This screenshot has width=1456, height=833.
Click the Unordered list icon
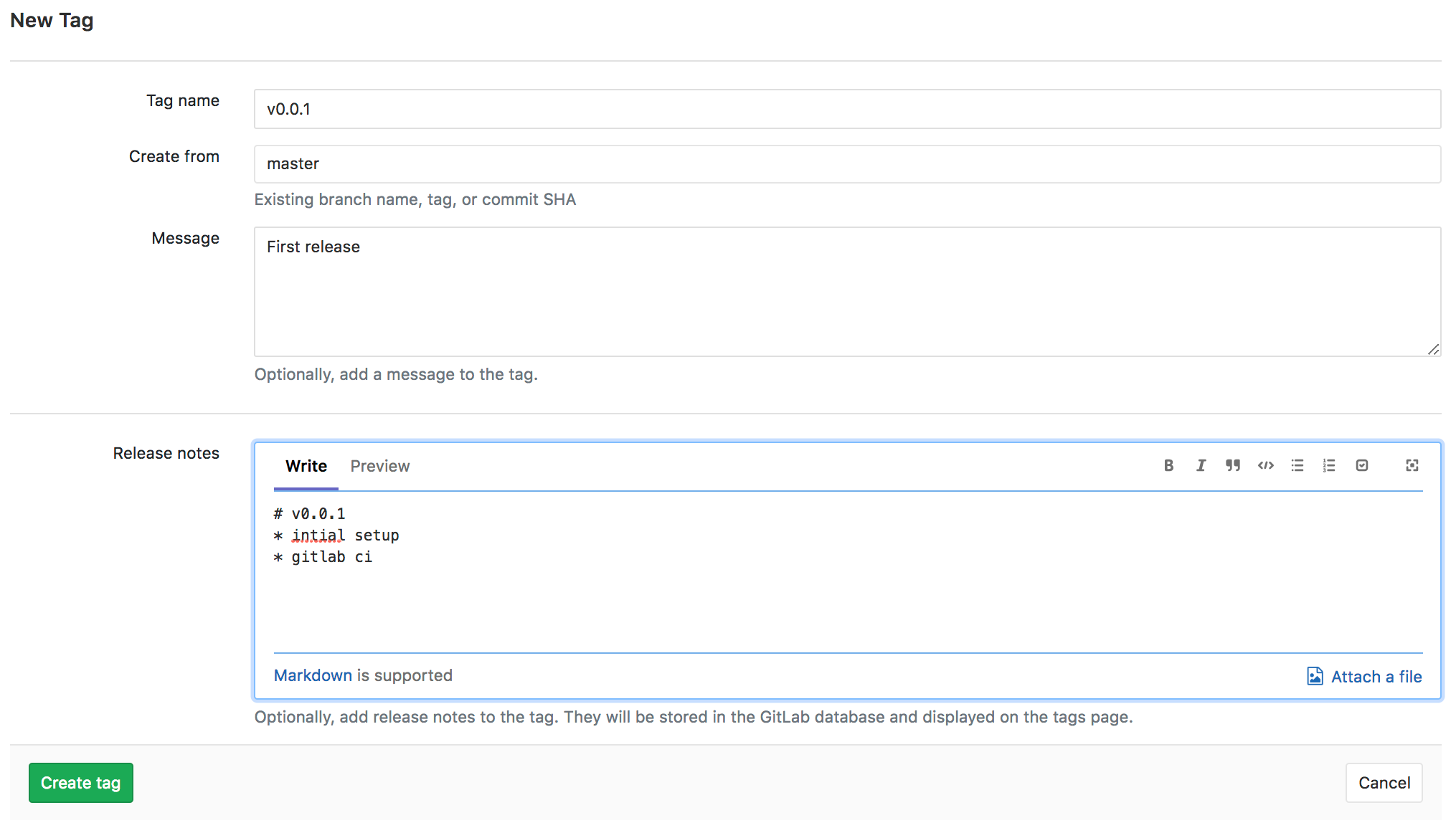[x=1297, y=466]
